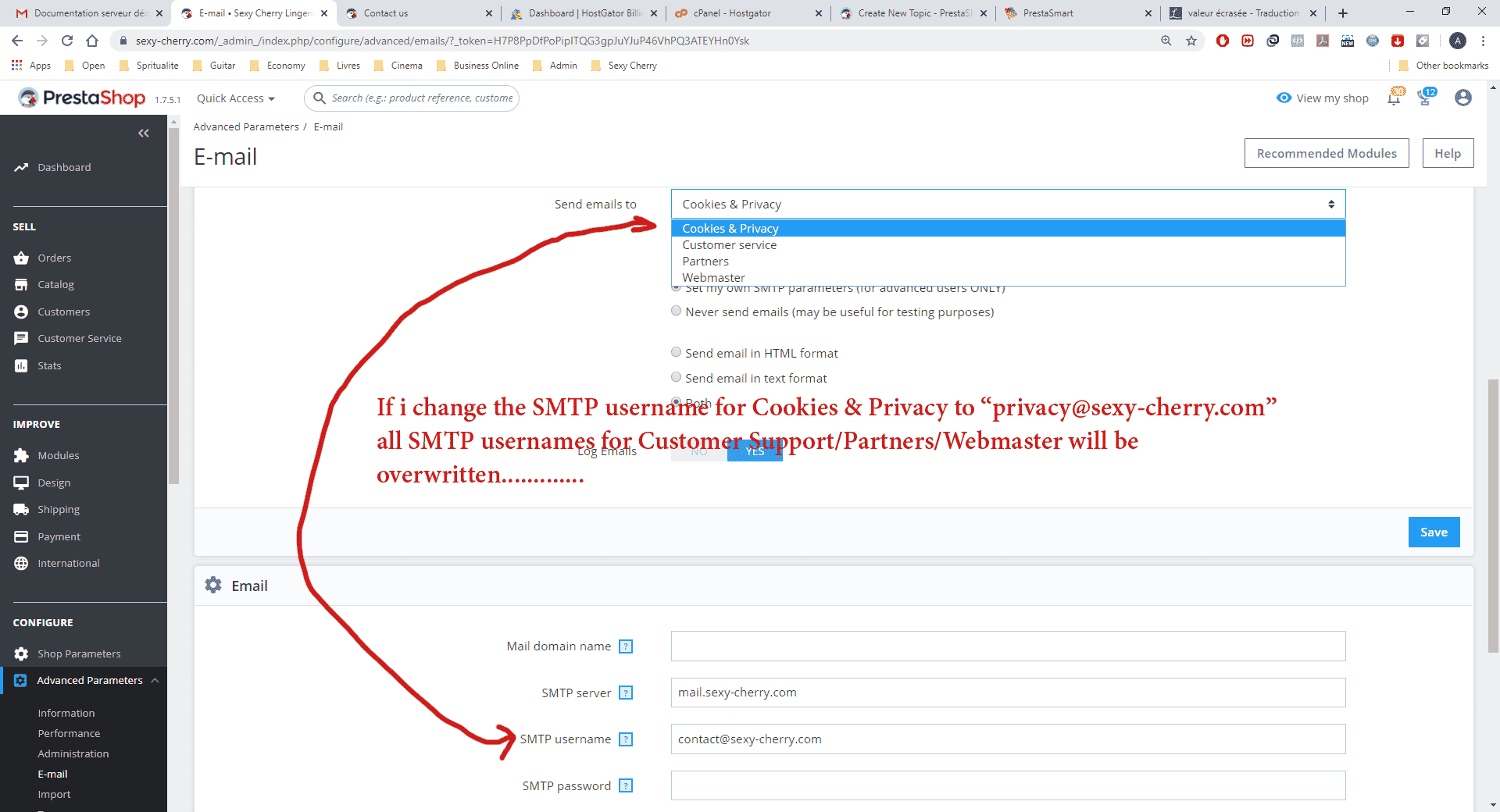The height and width of the screenshot is (812, 1500).
Task: Click help icon beside Mail domain name
Action: tap(626, 646)
